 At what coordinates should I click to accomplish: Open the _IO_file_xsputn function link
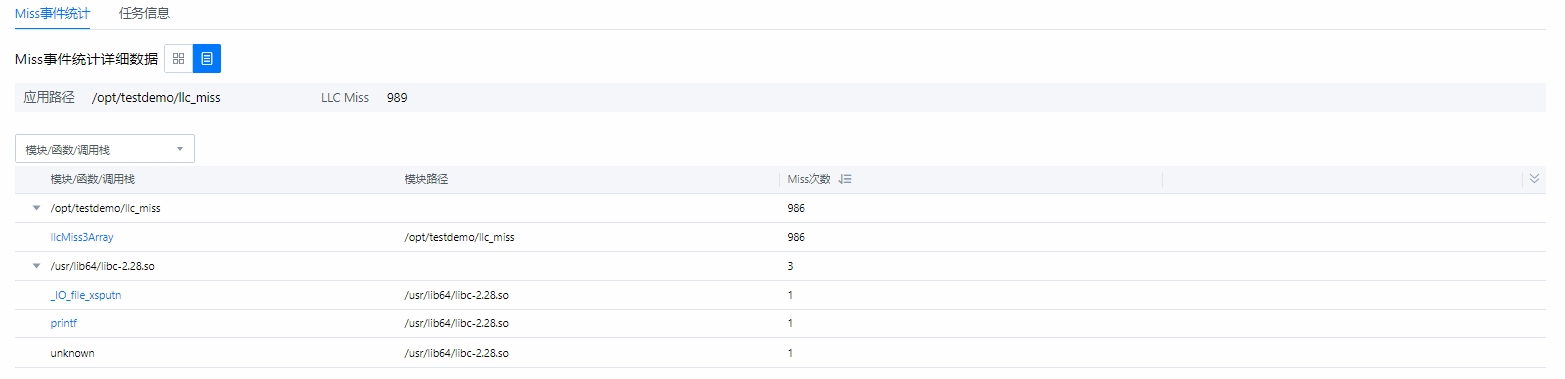86,296
